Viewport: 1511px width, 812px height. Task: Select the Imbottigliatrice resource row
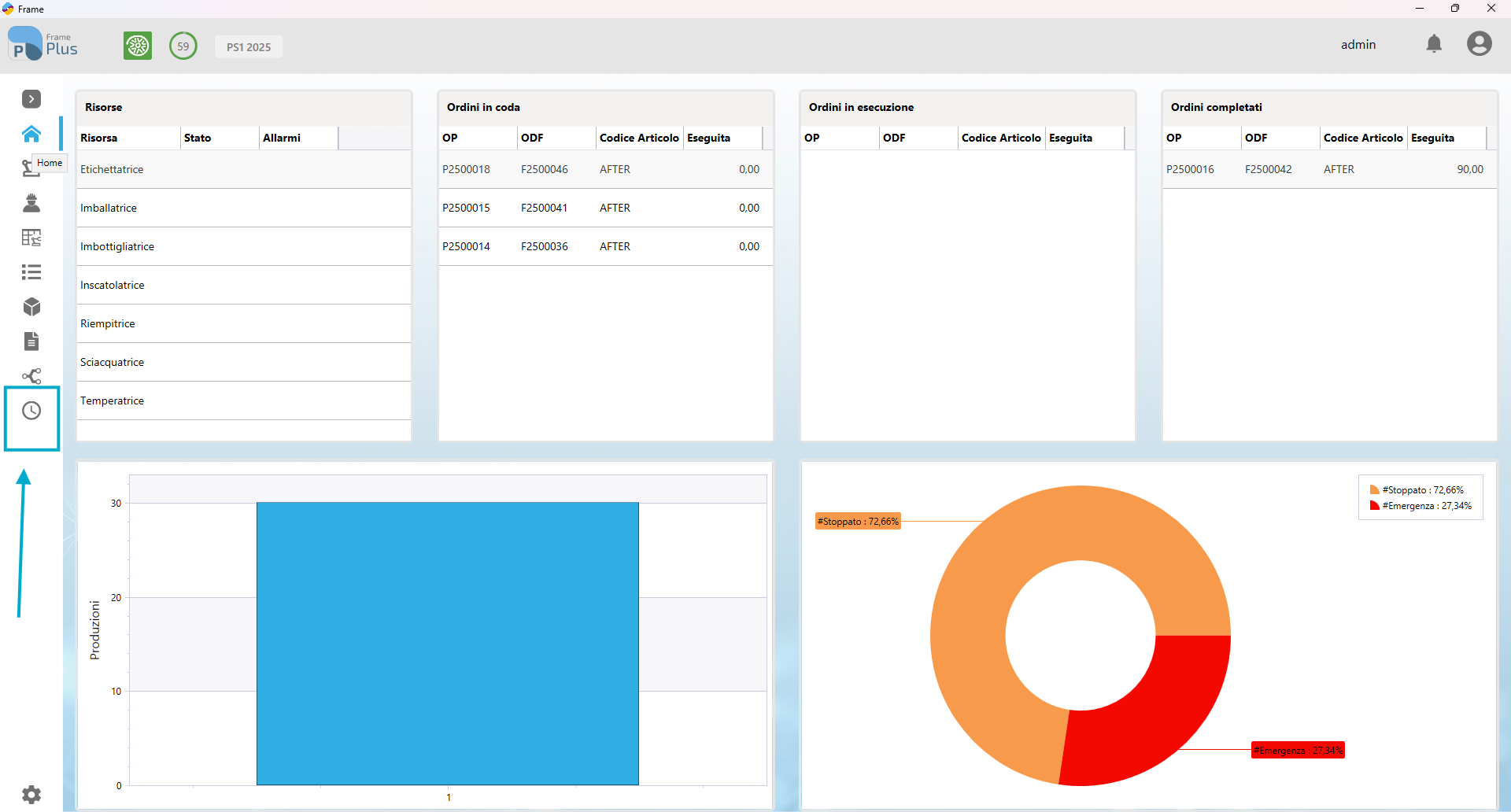click(244, 246)
